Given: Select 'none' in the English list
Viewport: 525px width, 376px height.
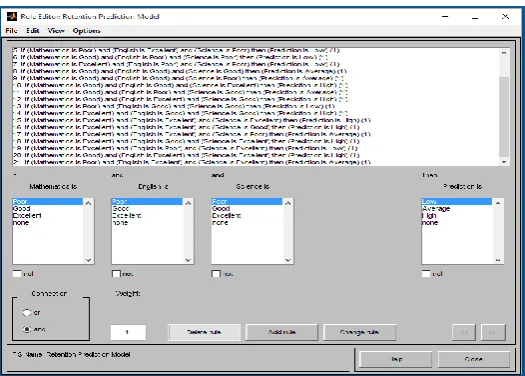Looking at the screenshot, I should (x=147, y=223).
